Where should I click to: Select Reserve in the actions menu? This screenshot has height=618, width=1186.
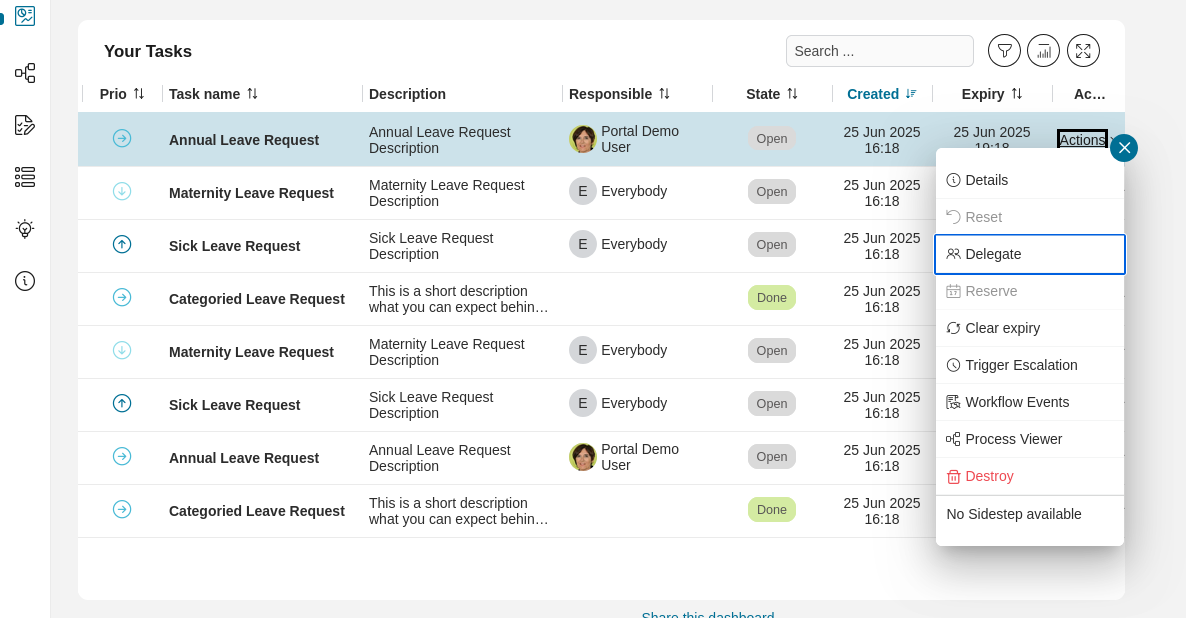point(1029,291)
